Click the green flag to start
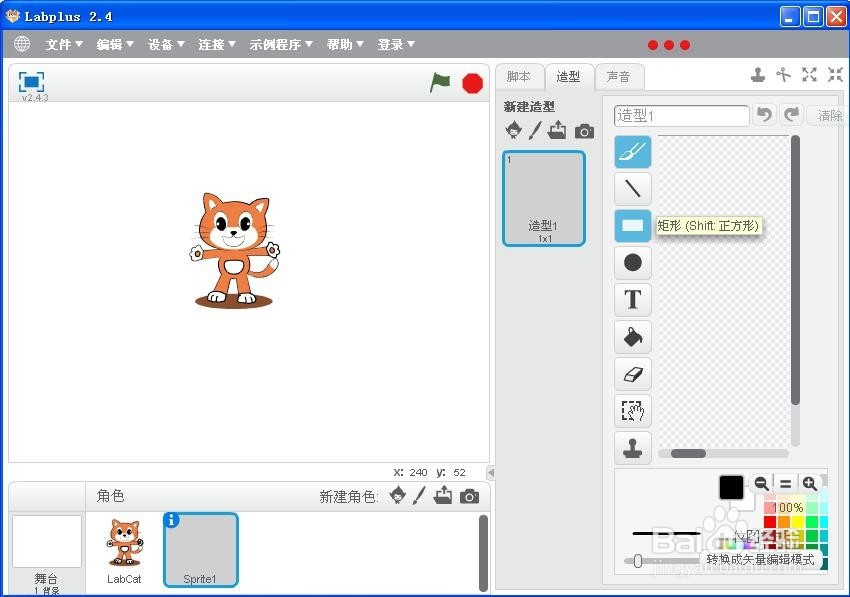The width and height of the screenshot is (850, 597). click(440, 83)
